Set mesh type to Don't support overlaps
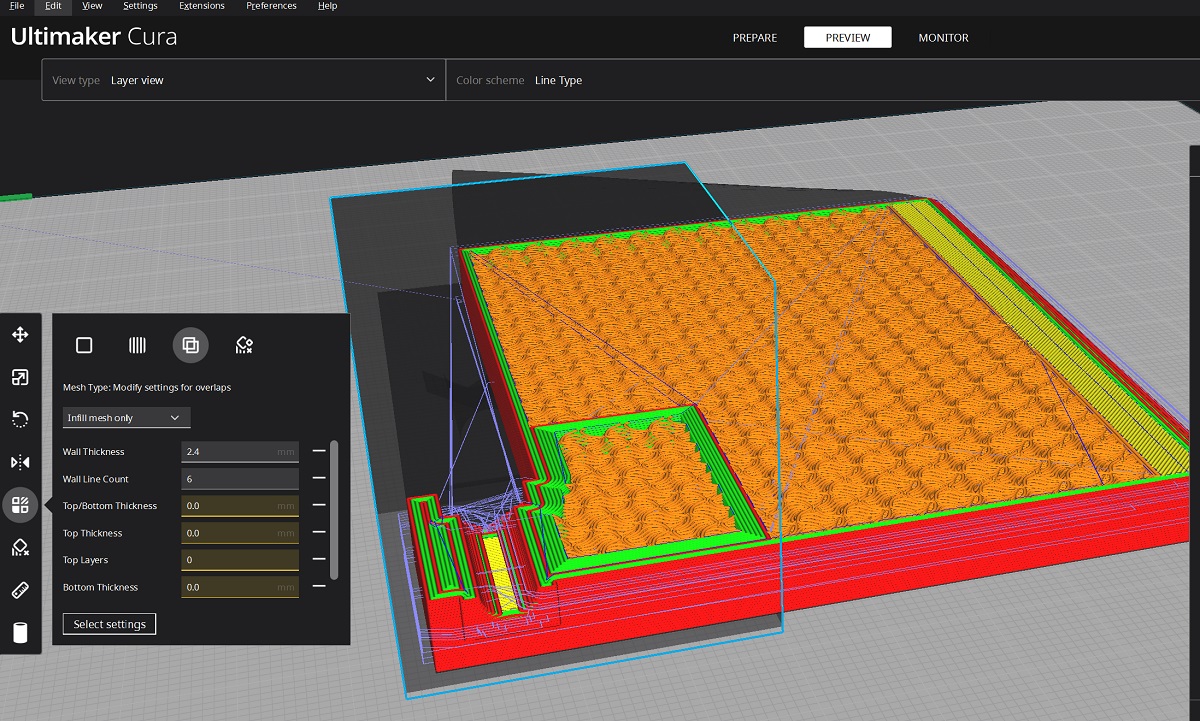 click(x=243, y=345)
